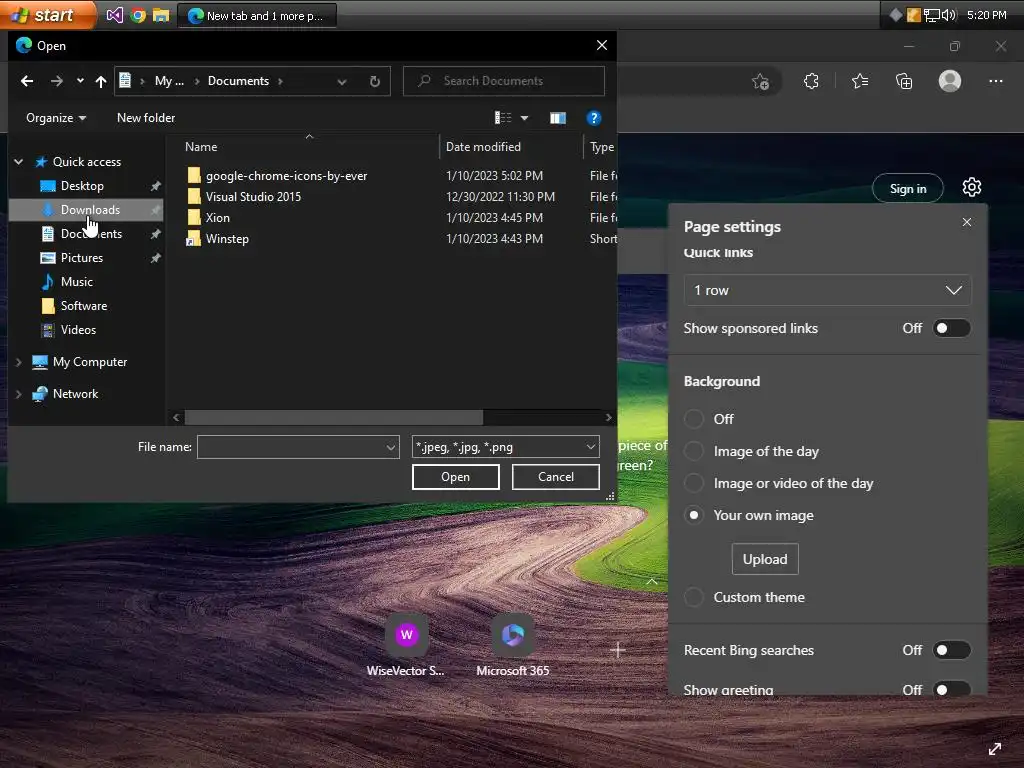Toggle Show sponsored links switch
The height and width of the screenshot is (768, 1024).
point(951,328)
